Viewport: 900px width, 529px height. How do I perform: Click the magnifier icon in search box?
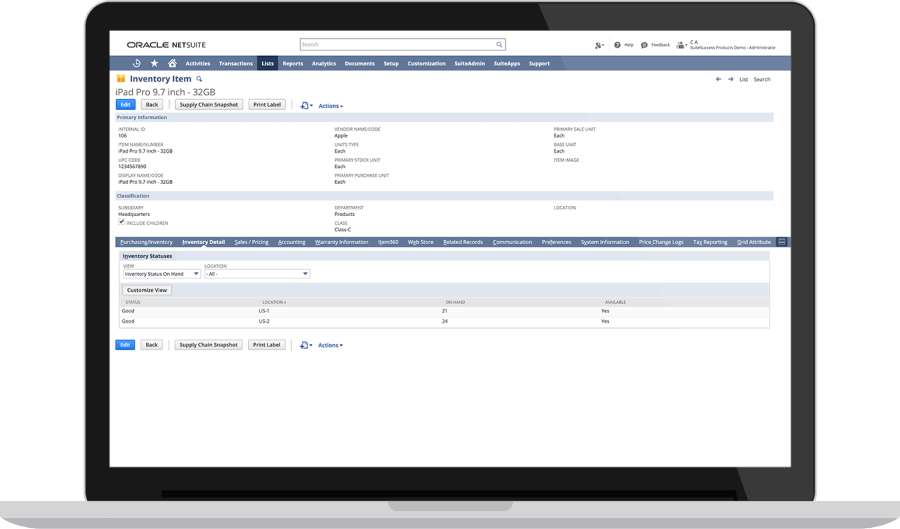pyautogui.click(x=499, y=44)
